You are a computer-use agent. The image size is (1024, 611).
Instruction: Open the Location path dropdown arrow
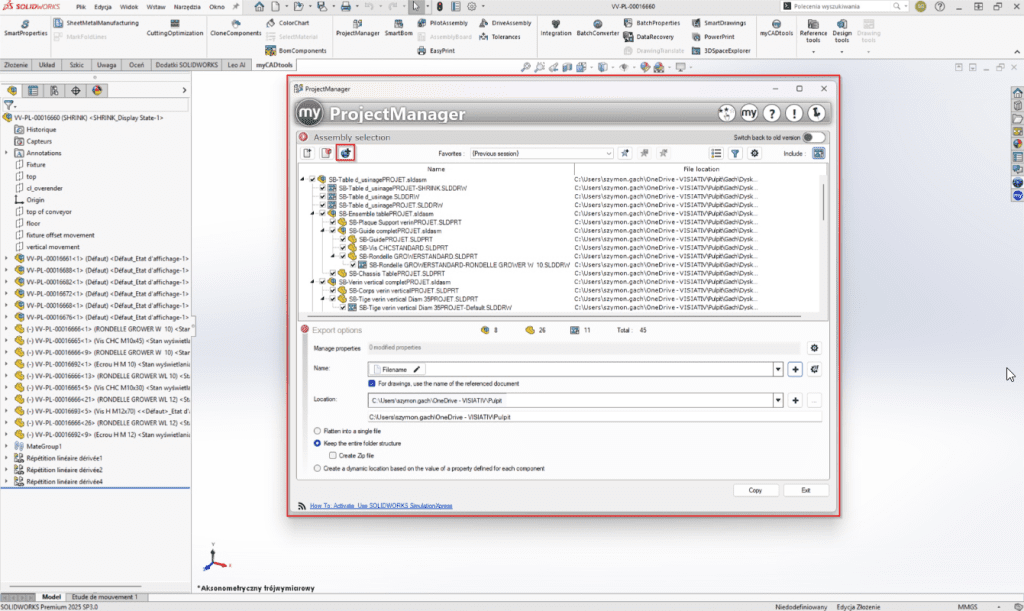click(x=778, y=400)
